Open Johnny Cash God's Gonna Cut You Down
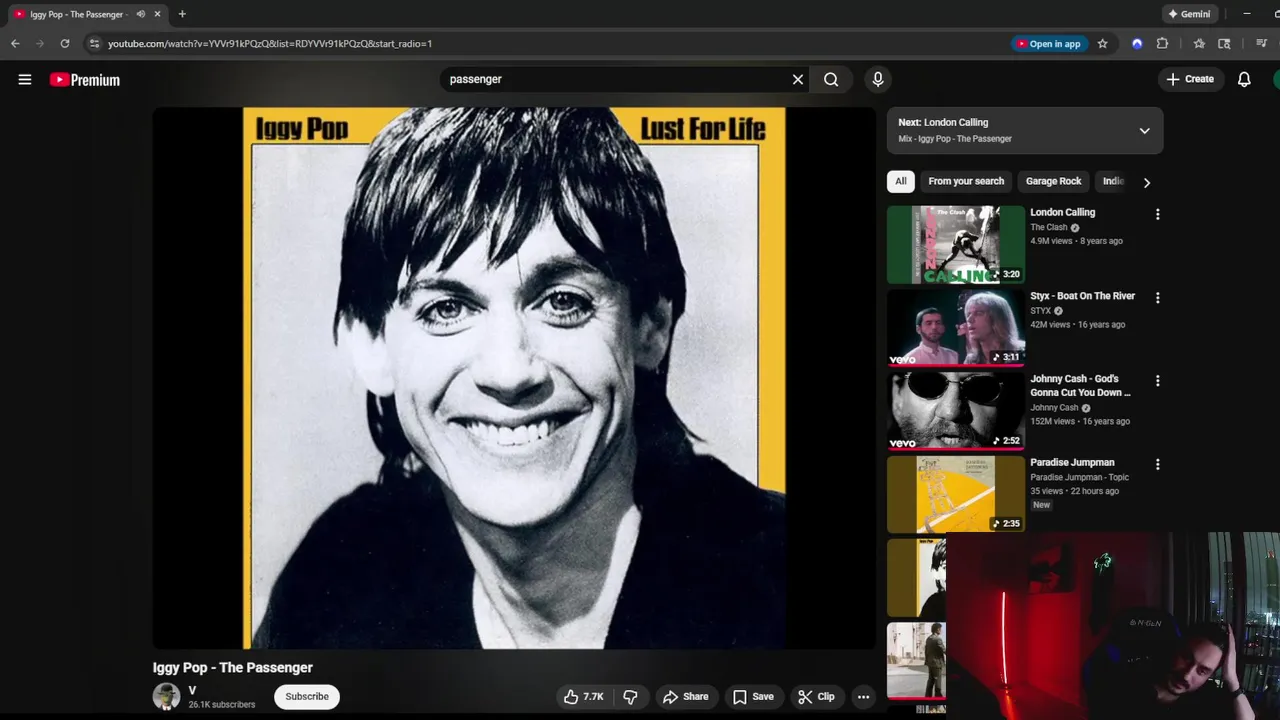 1081,386
